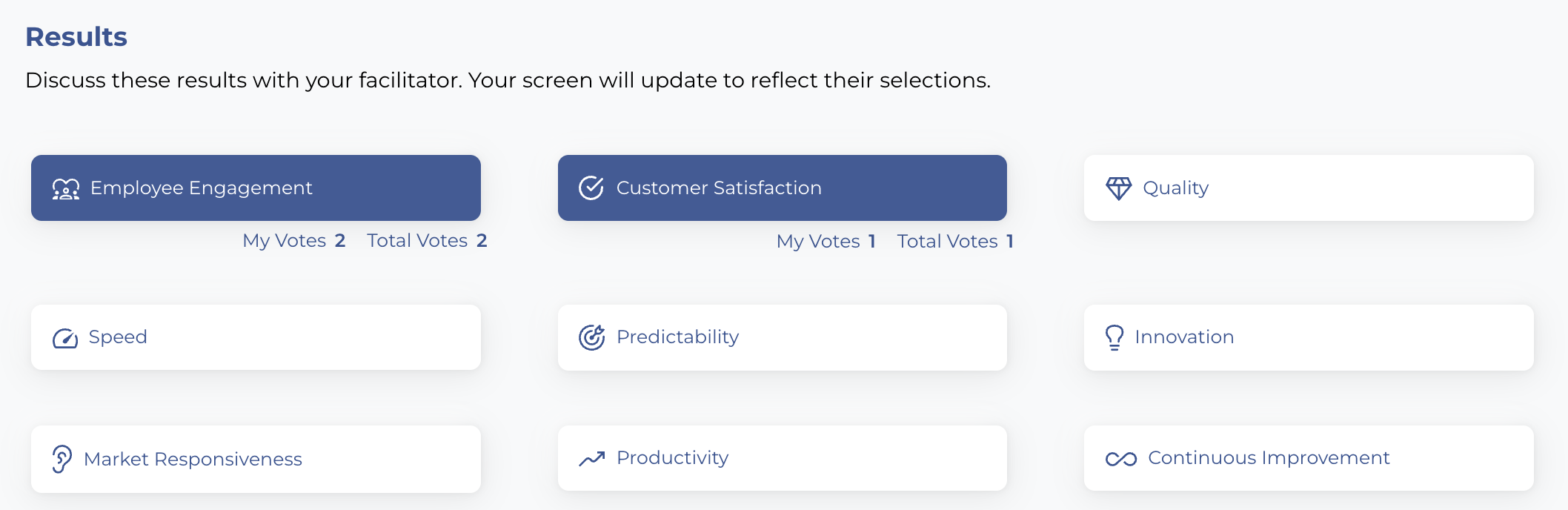The height and width of the screenshot is (510, 1568).
Task: Click the Market Responsiveness ear icon
Action: coord(62,459)
